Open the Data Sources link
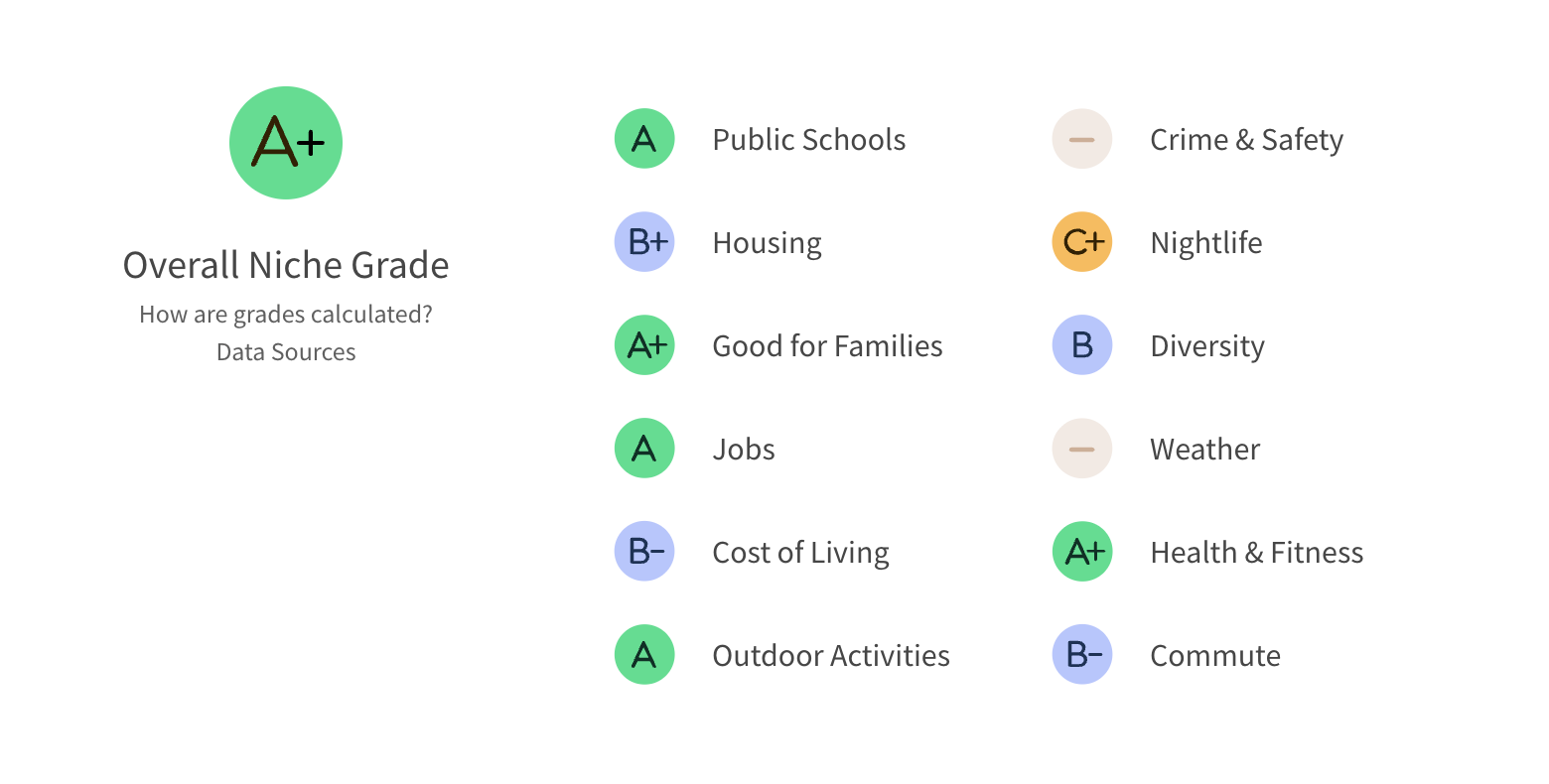Screen dimensions: 1549x784 286,351
